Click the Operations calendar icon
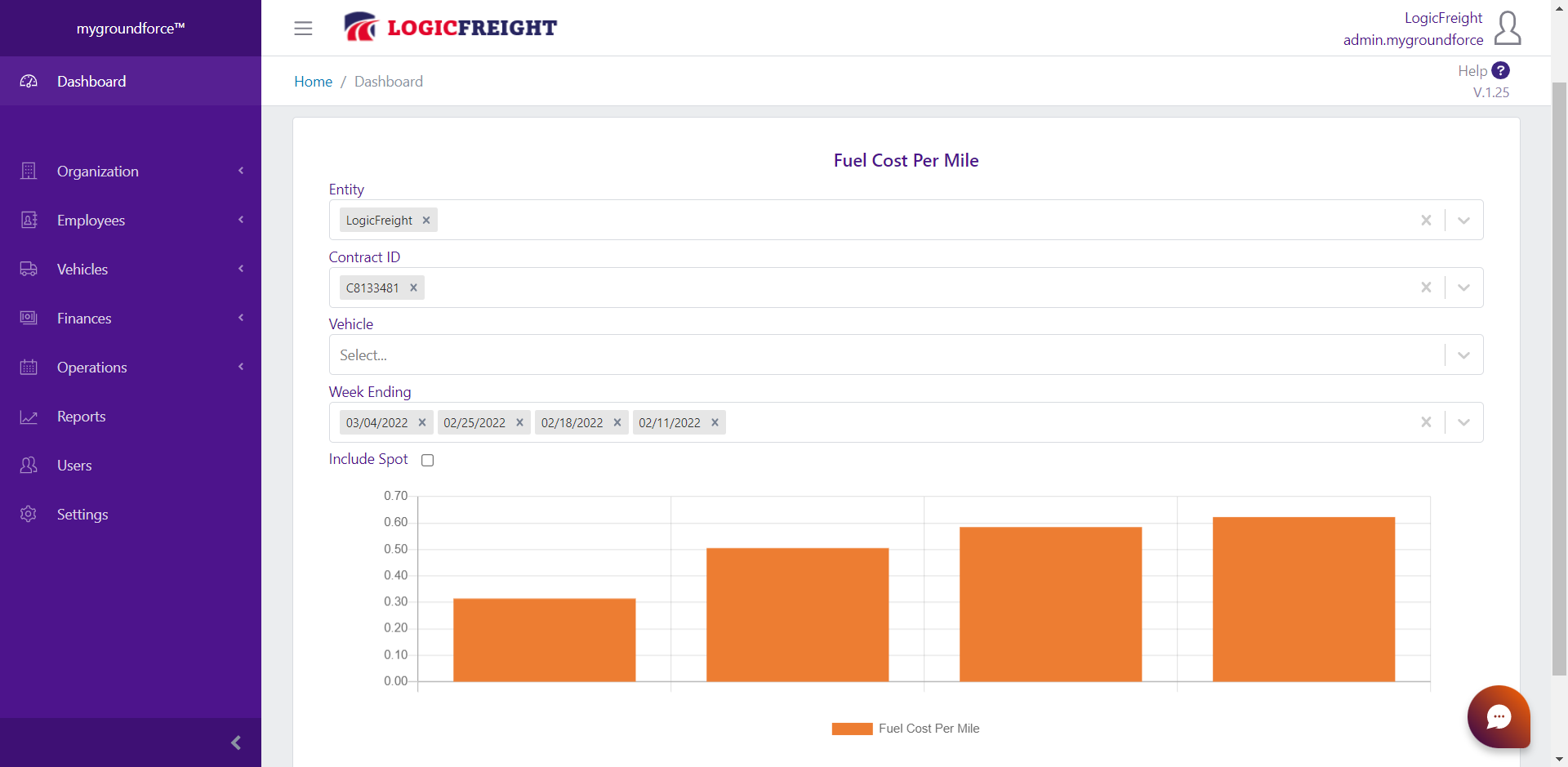 tap(29, 368)
